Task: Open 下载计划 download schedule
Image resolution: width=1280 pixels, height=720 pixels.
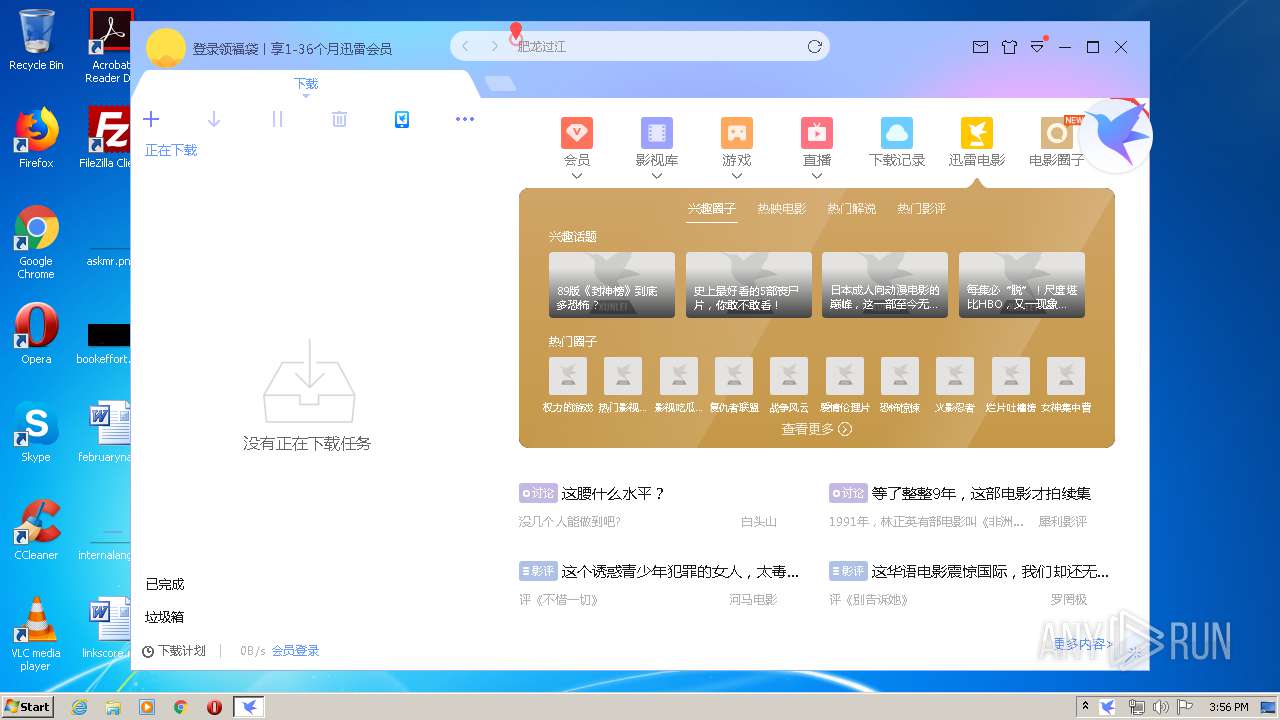Action: 174,651
